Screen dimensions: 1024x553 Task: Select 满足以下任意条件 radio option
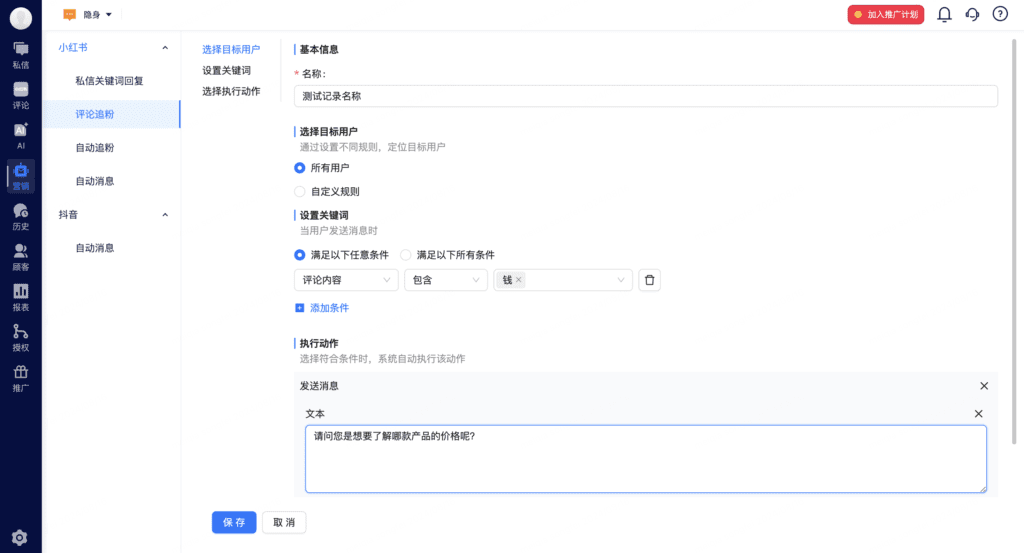[x=300, y=255]
